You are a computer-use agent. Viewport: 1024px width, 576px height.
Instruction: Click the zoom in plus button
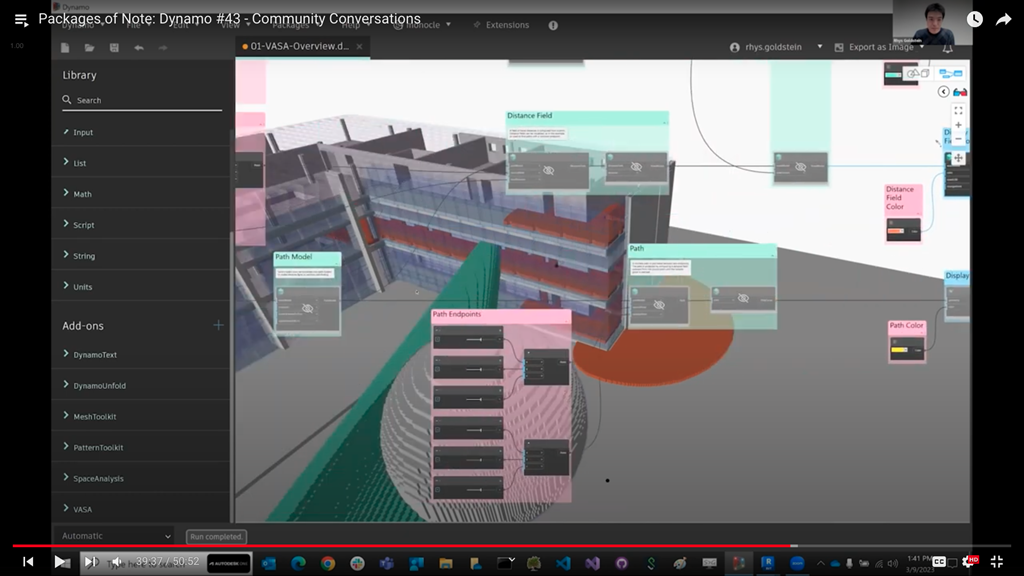click(x=958, y=126)
